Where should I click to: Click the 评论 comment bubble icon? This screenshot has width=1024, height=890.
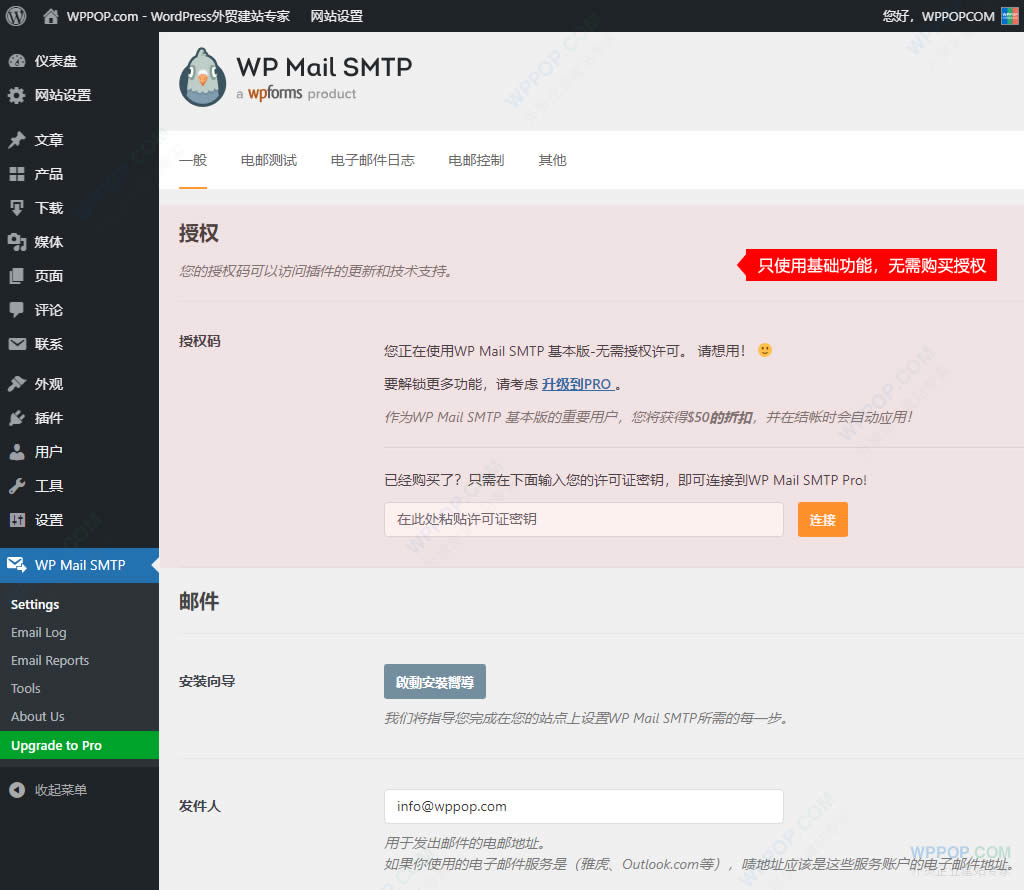(17, 310)
